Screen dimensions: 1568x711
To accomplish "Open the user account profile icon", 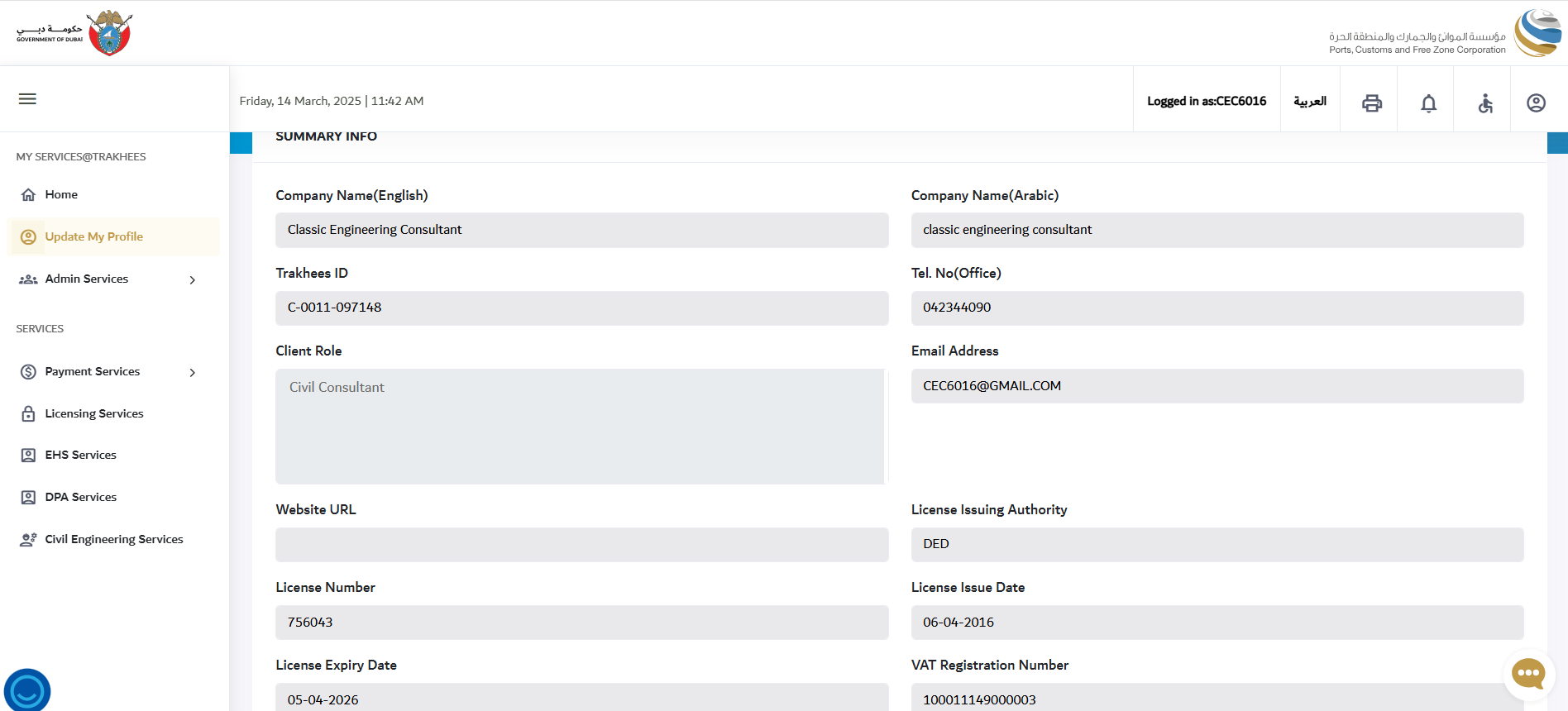I will pyautogui.click(x=1536, y=103).
